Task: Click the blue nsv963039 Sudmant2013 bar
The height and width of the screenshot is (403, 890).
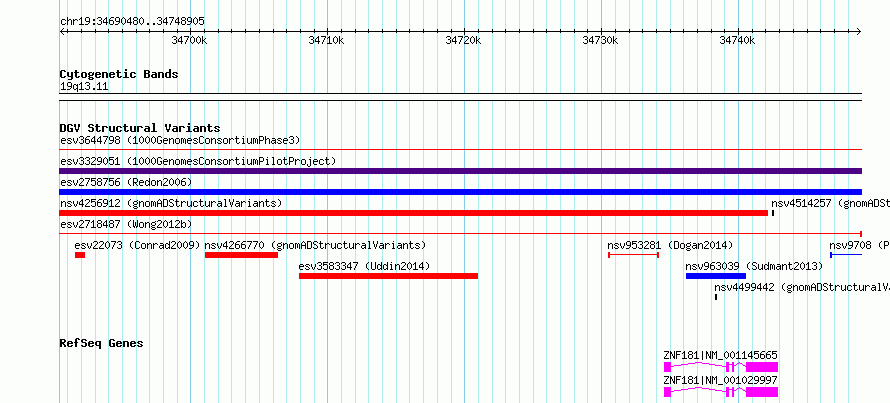Action: pos(716,276)
